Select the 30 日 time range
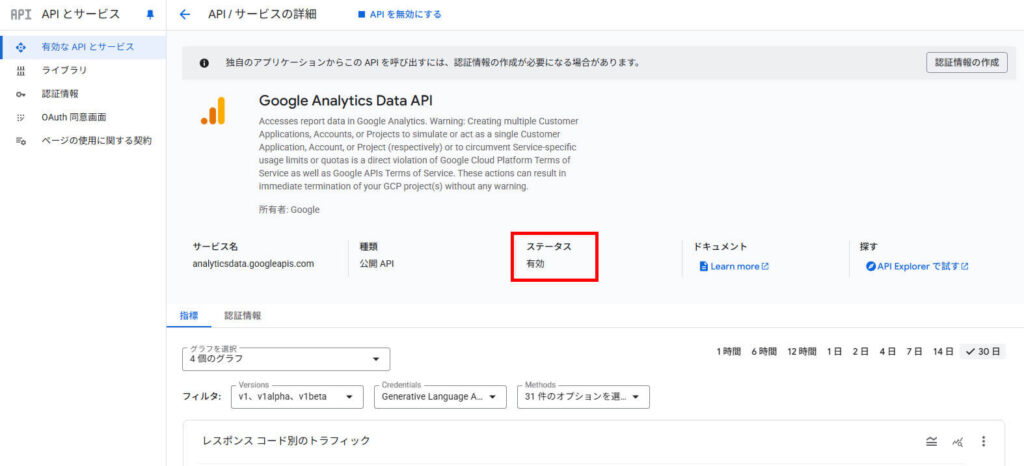This screenshot has height=466, width=1024. (x=983, y=352)
